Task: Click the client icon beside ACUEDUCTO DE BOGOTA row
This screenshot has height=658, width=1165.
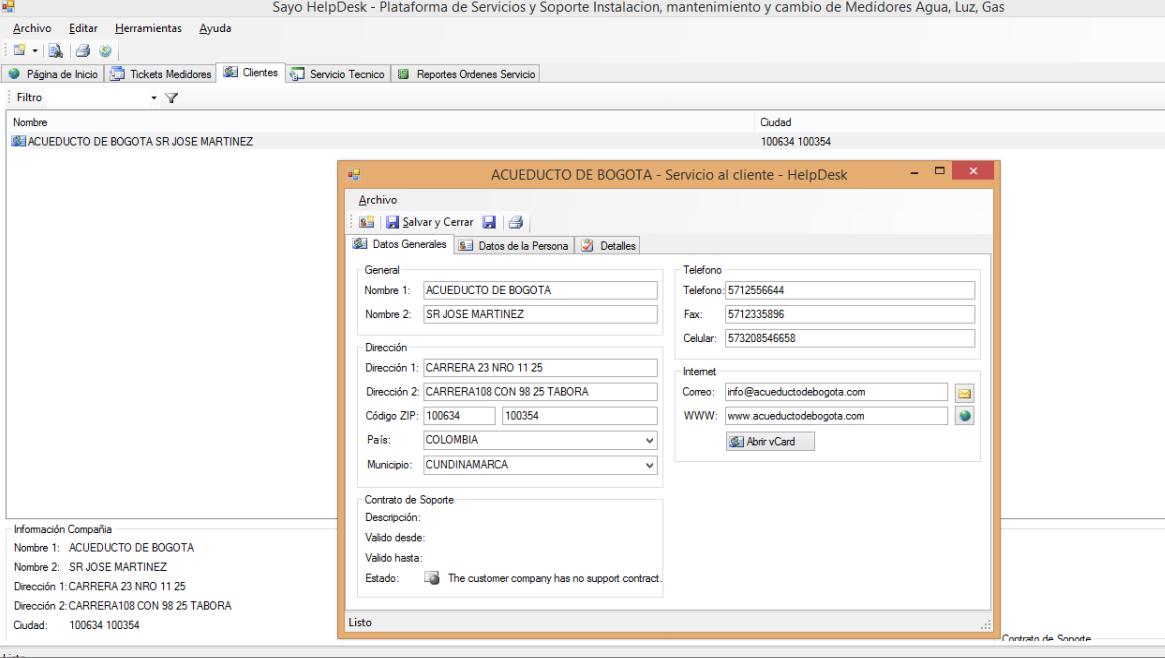Action: (x=19, y=141)
